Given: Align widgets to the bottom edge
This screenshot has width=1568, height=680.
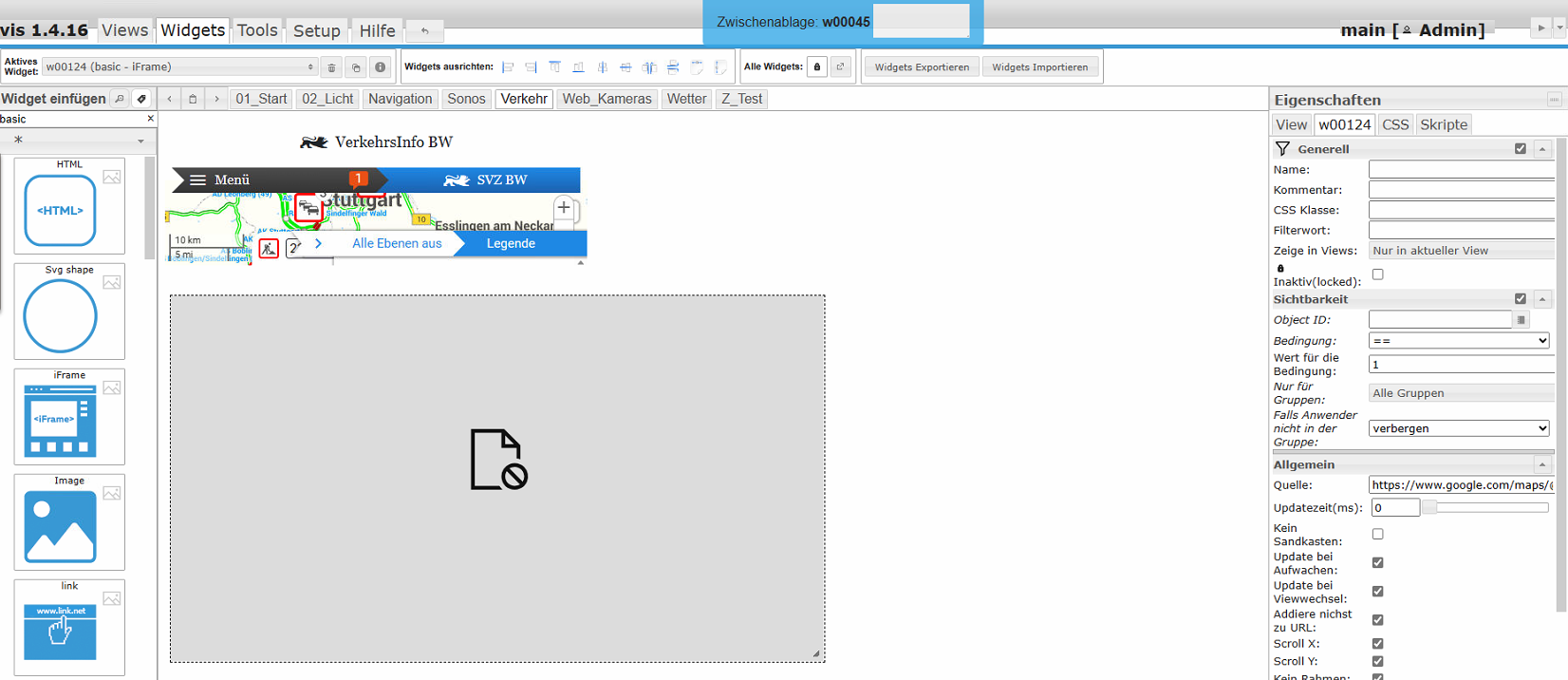Looking at the screenshot, I should (579, 67).
